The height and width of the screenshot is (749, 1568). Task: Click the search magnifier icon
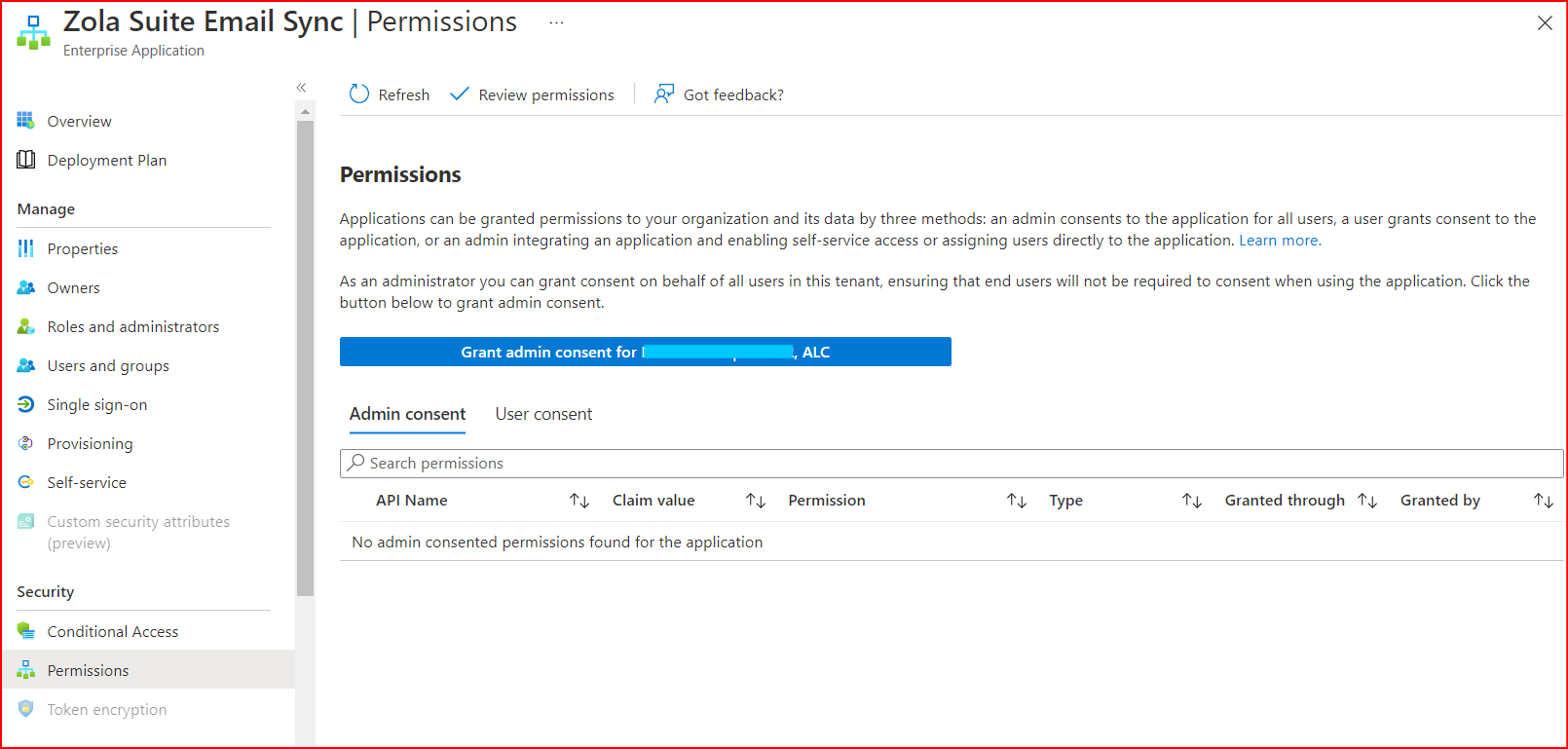356,463
